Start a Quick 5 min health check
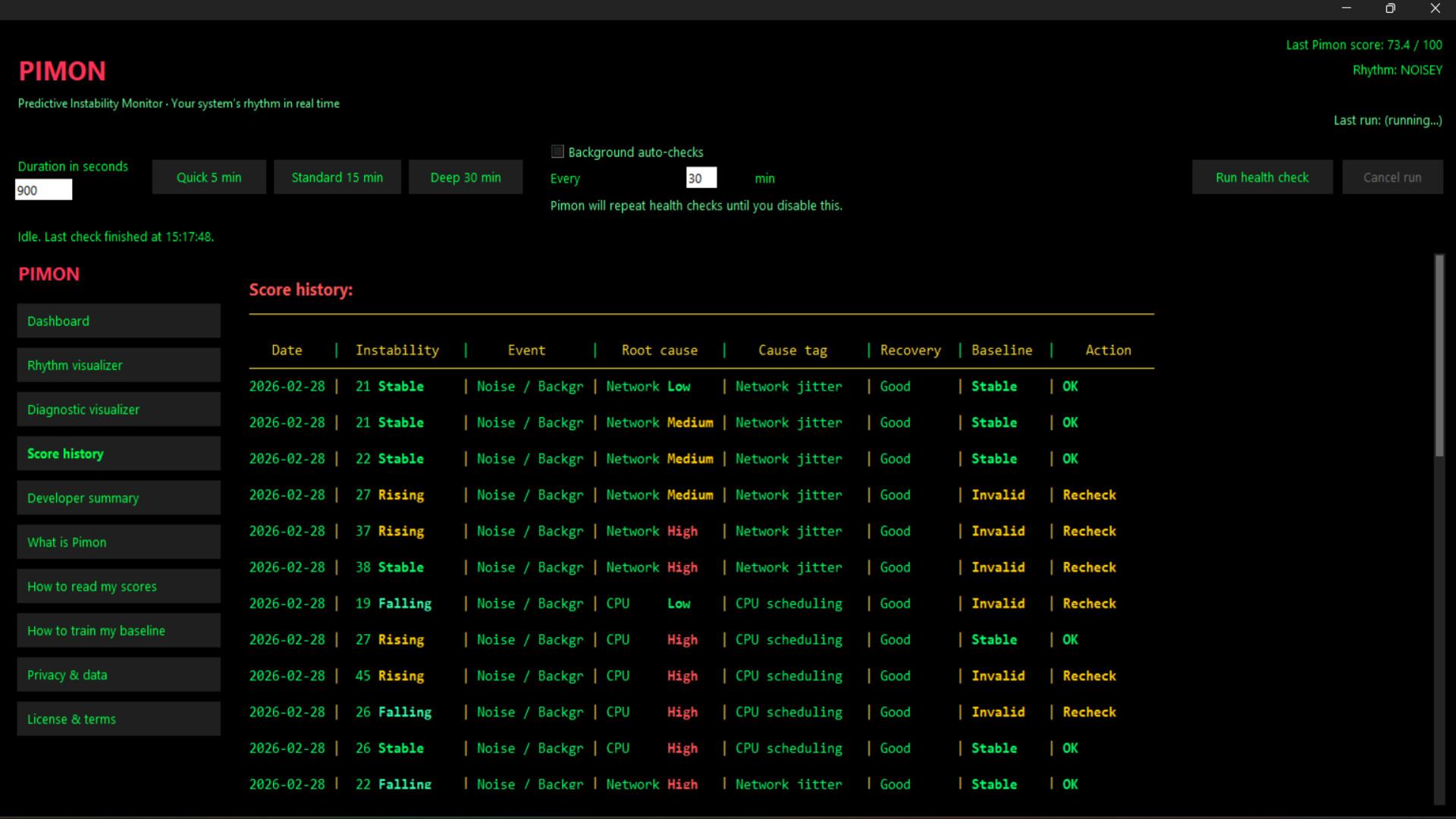 (209, 177)
